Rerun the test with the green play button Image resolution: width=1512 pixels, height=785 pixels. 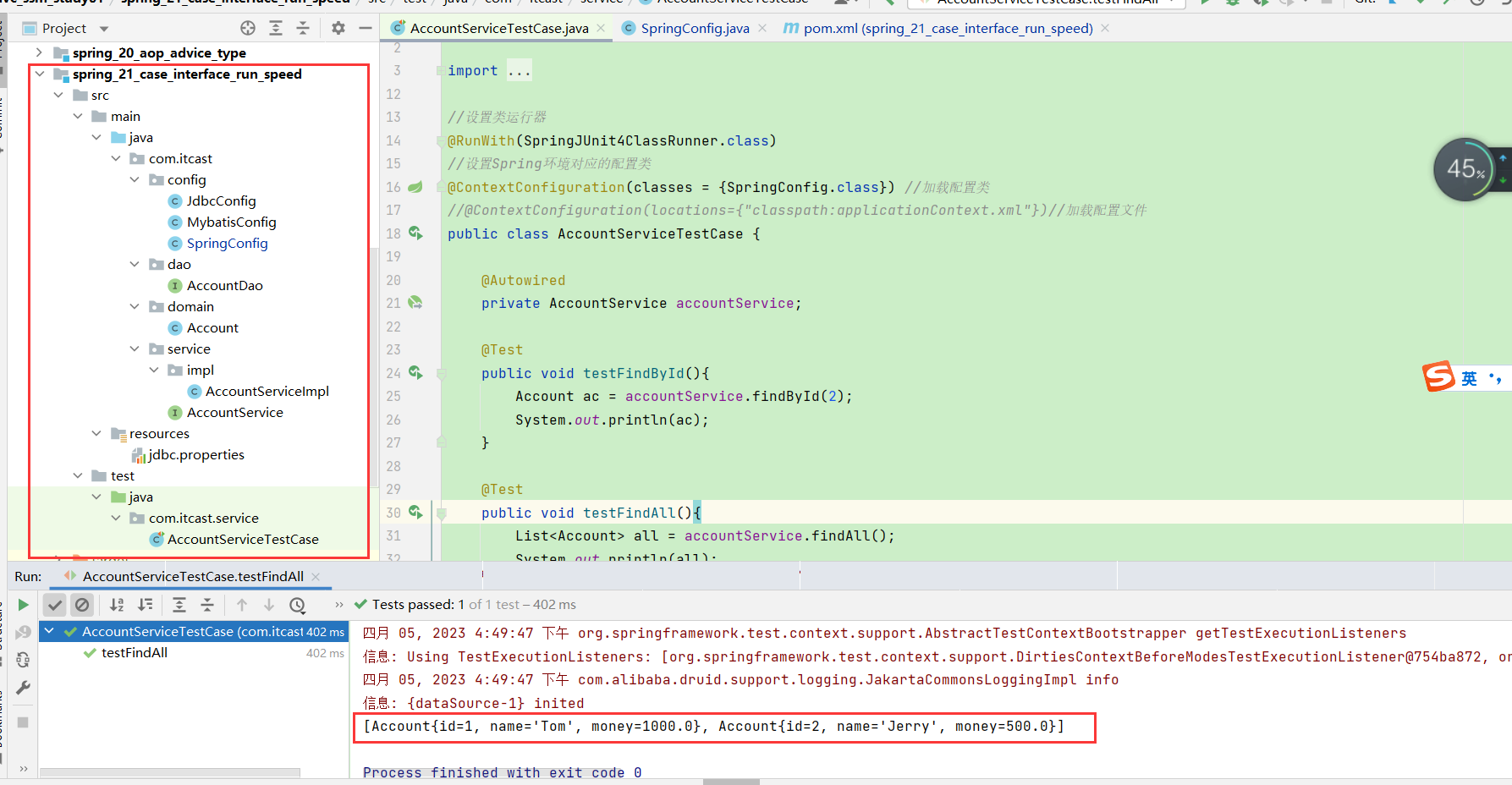pos(23,605)
